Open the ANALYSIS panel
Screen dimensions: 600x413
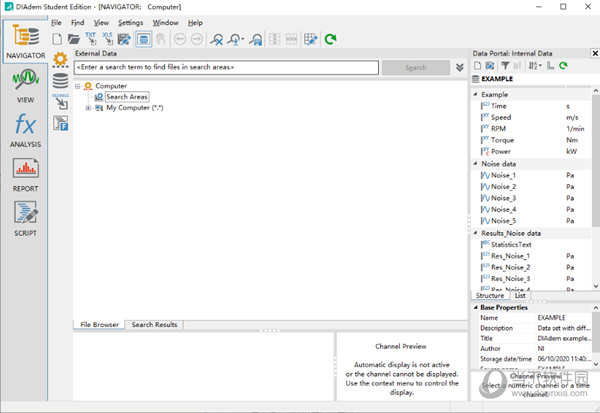click(x=24, y=132)
